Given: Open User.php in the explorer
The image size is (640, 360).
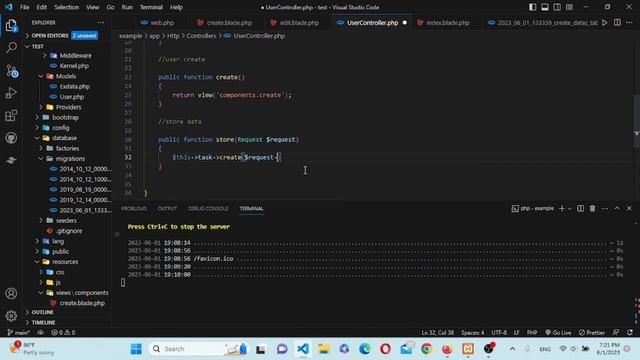Looking at the screenshot, I should [71, 97].
